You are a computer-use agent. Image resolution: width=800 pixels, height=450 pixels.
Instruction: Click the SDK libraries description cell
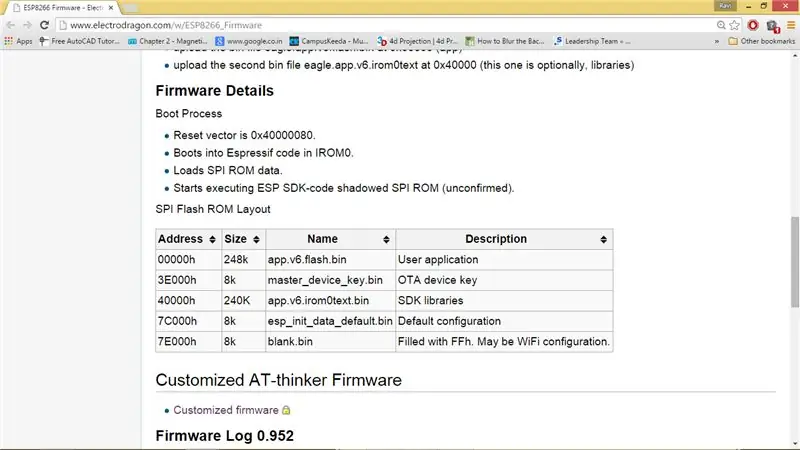pyautogui.click(x=504, y=301)
